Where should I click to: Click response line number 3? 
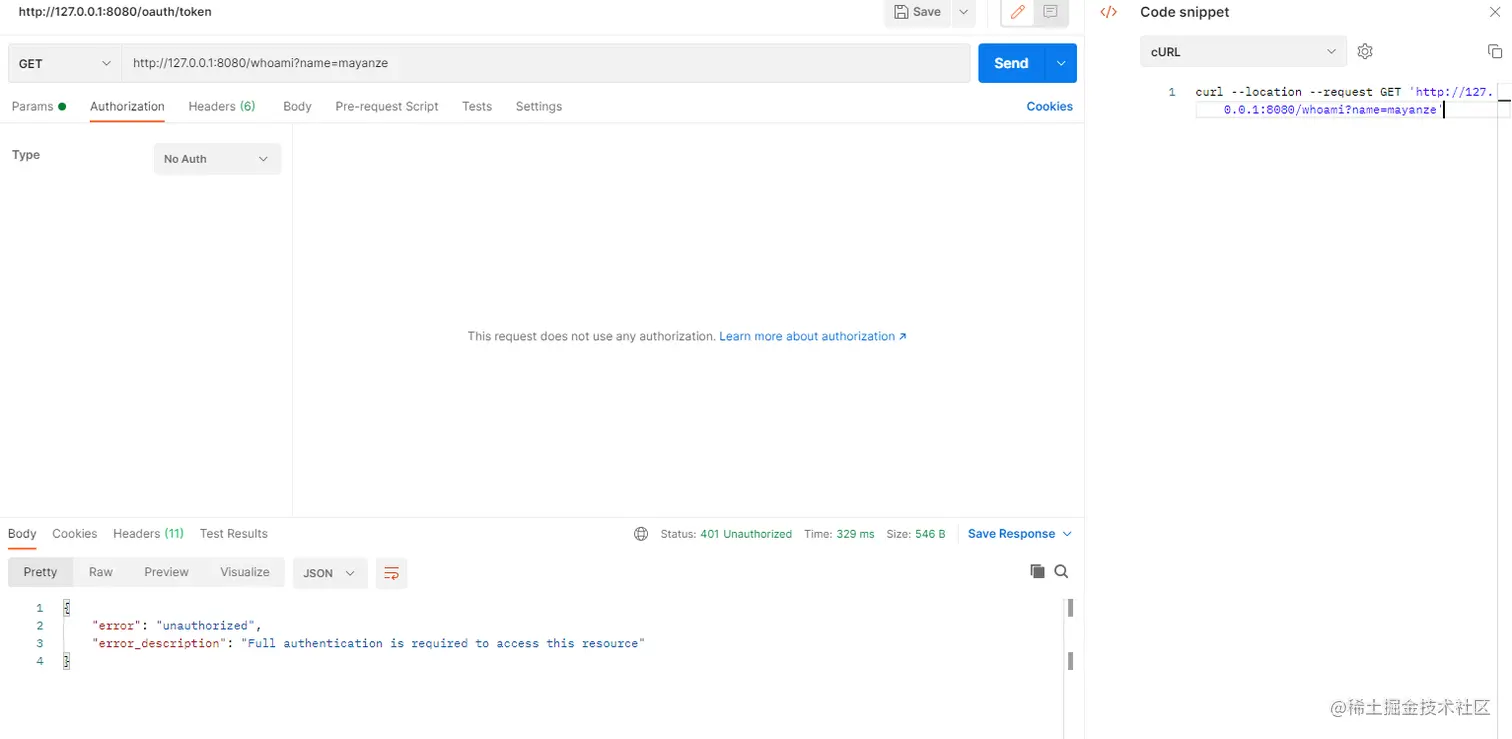click(40, 644)
